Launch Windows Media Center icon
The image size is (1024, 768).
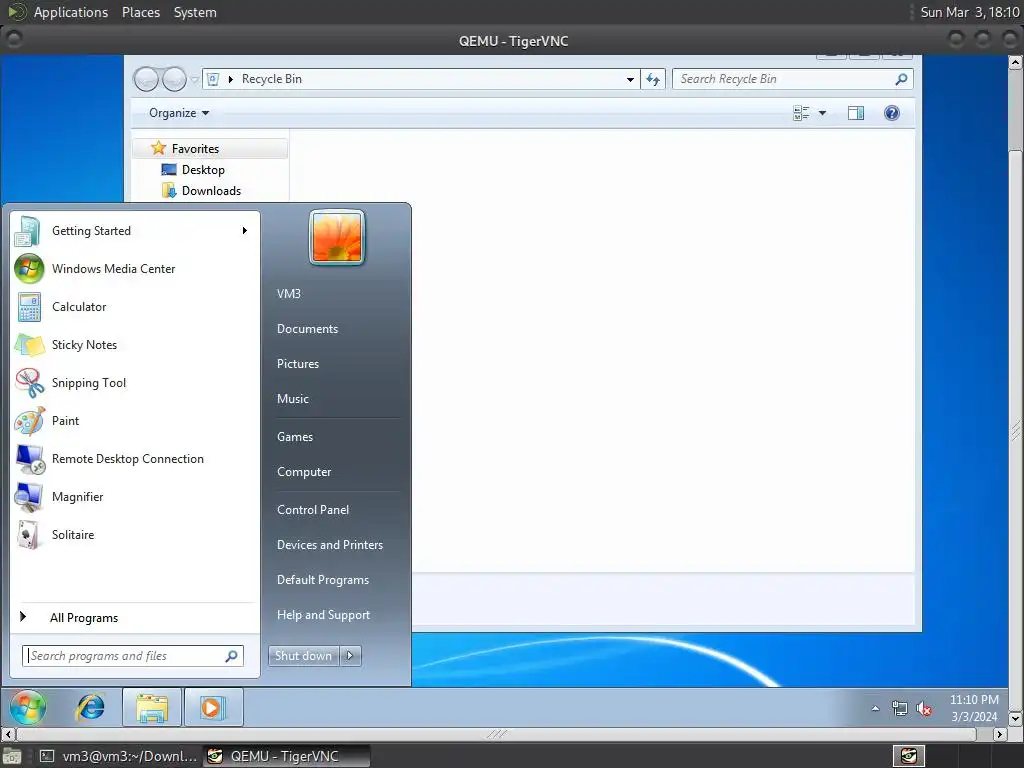29,268
